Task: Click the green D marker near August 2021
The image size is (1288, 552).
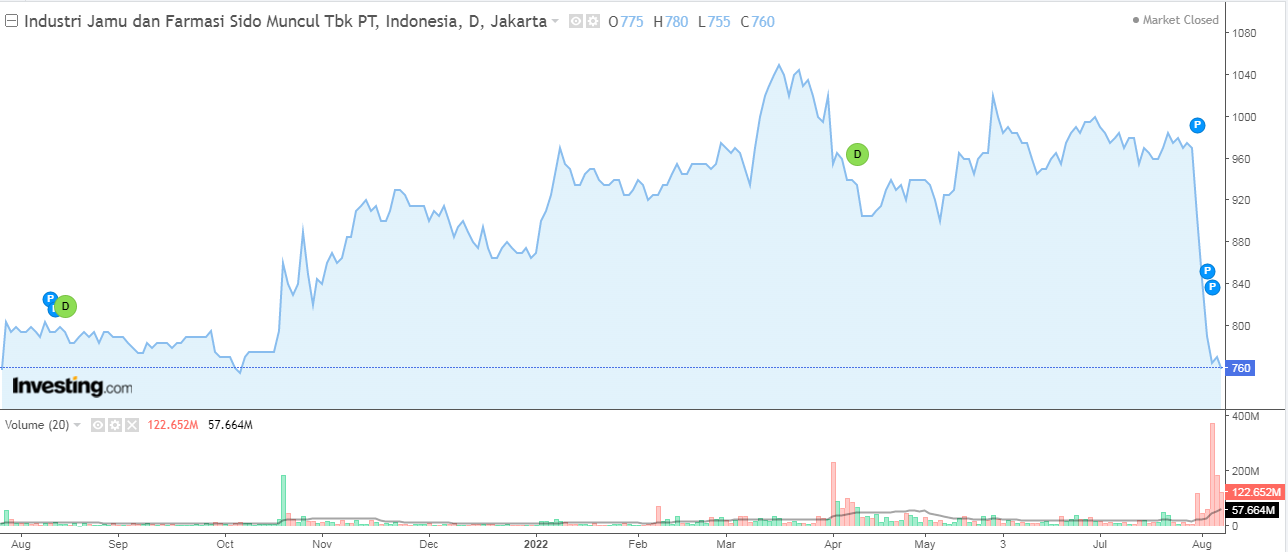Action: tap(65, 306)
